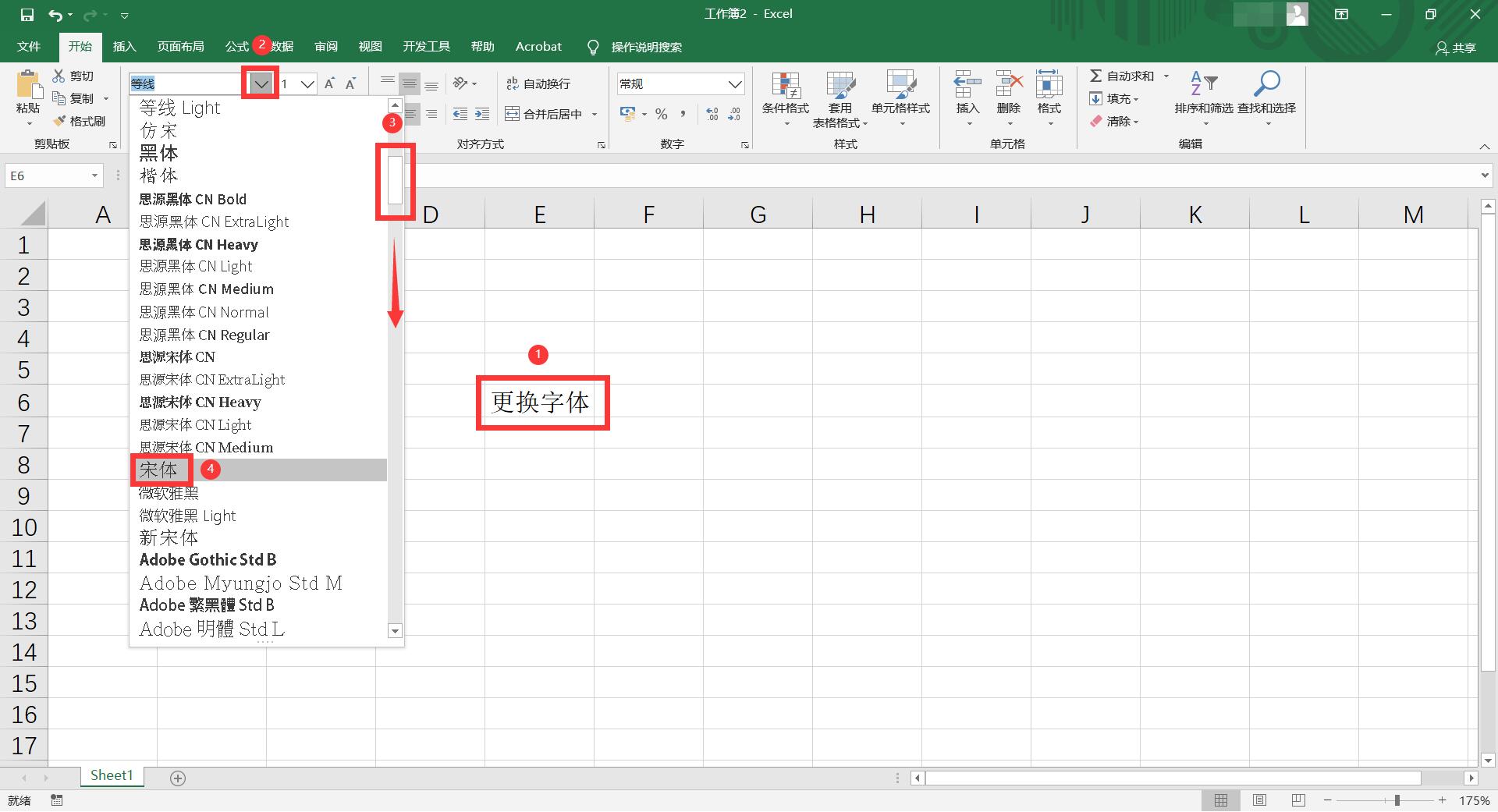Open Clear (清除) menu
The height and width of the screenshot is (812, 1498).
click(1114, 121)
